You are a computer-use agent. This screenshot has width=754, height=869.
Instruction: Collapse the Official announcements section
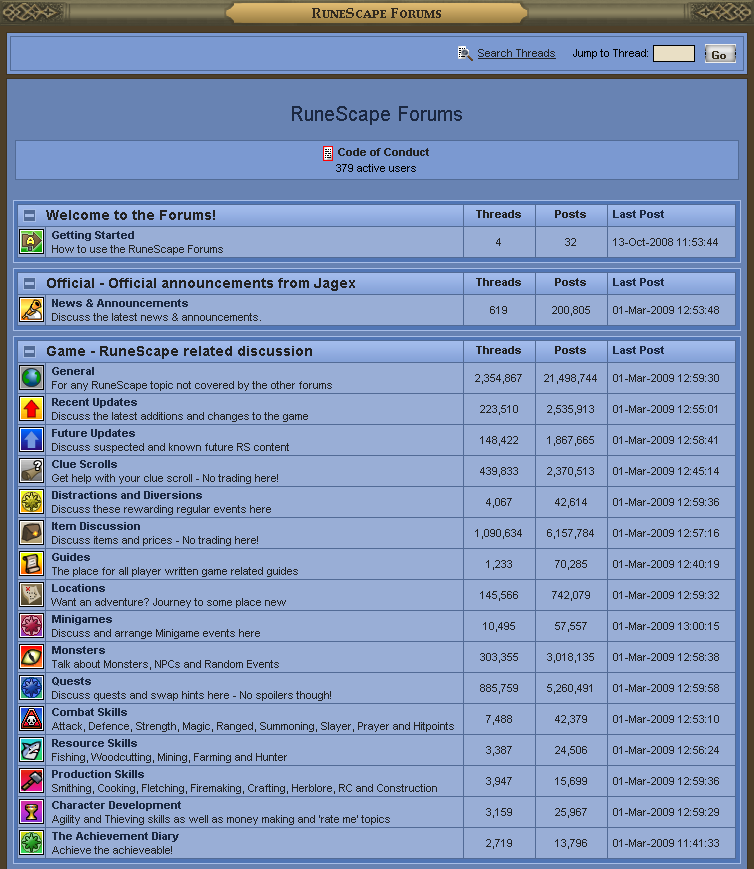pyautogui.click(x=29, y=284)
